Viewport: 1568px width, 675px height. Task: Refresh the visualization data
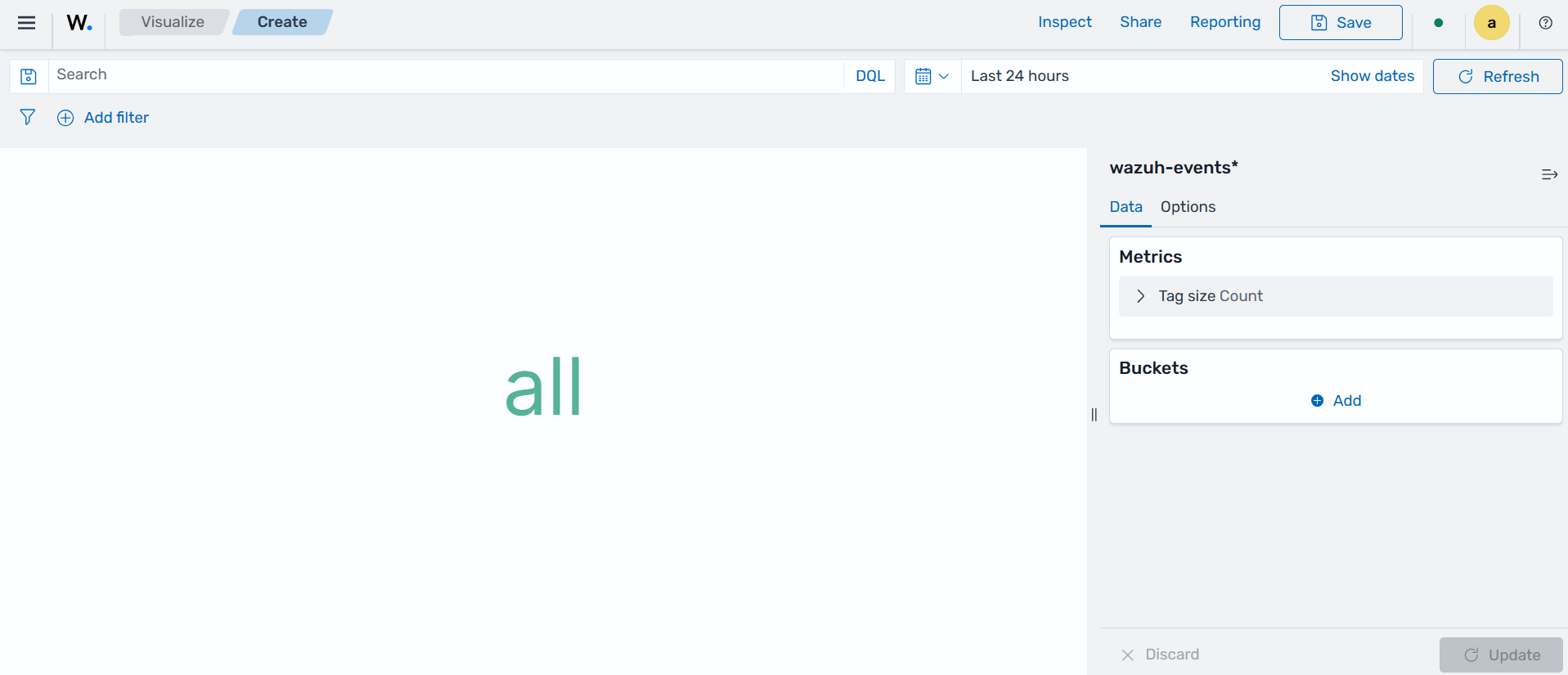coord(1497,76)
